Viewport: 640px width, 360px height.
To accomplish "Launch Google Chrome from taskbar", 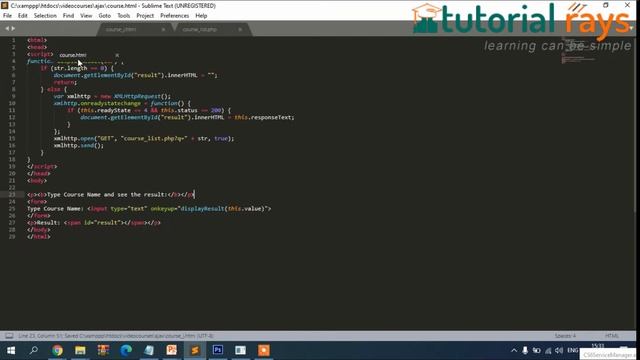I will click(57, 350).
